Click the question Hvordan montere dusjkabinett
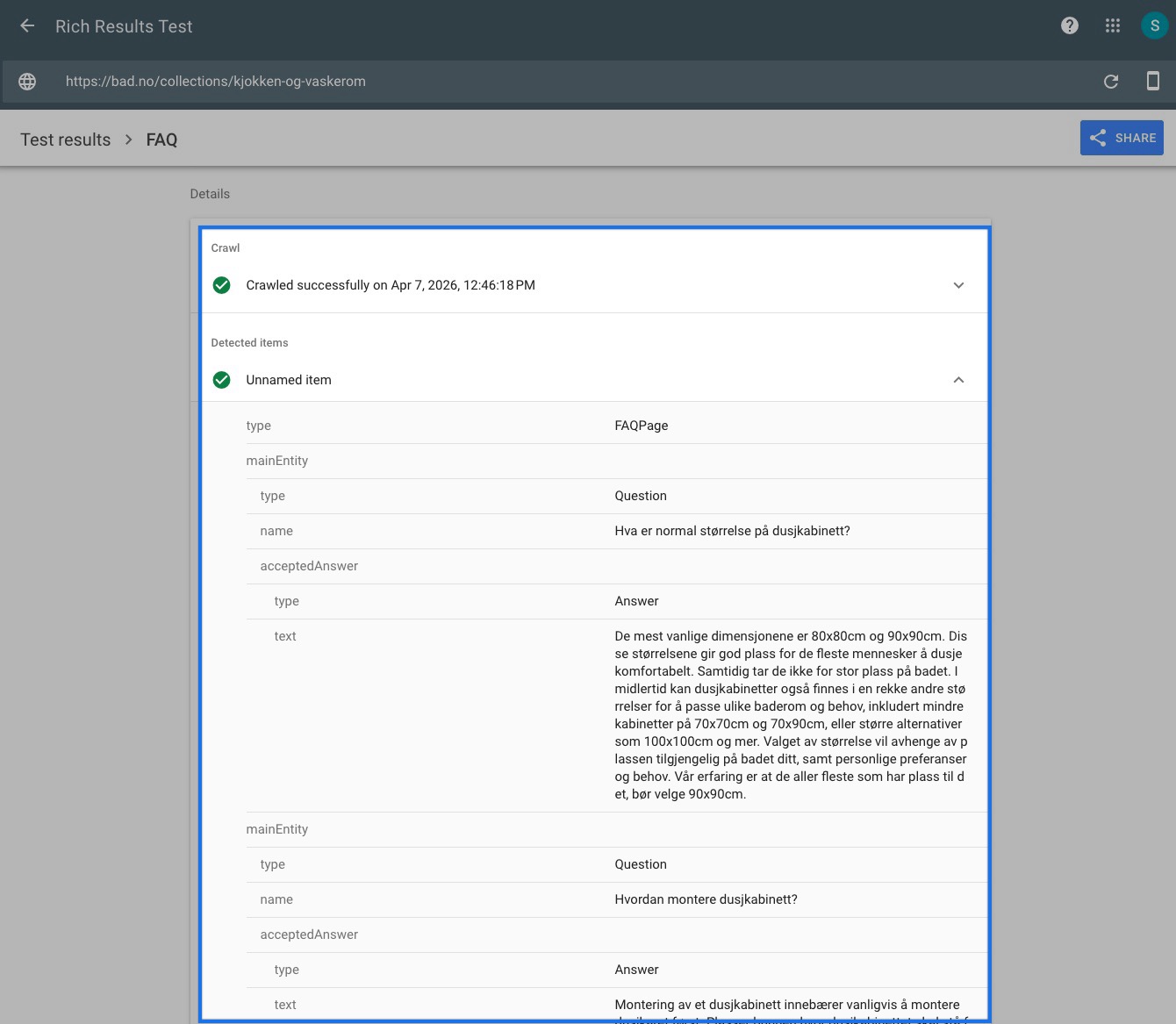 pyautogui.click(x=706, y=899)
